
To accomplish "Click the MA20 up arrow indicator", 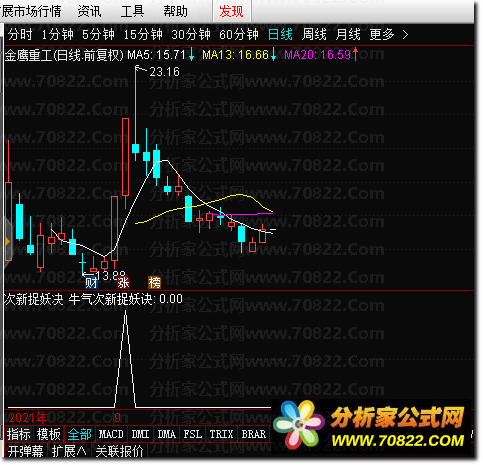I will coord(355,54).
